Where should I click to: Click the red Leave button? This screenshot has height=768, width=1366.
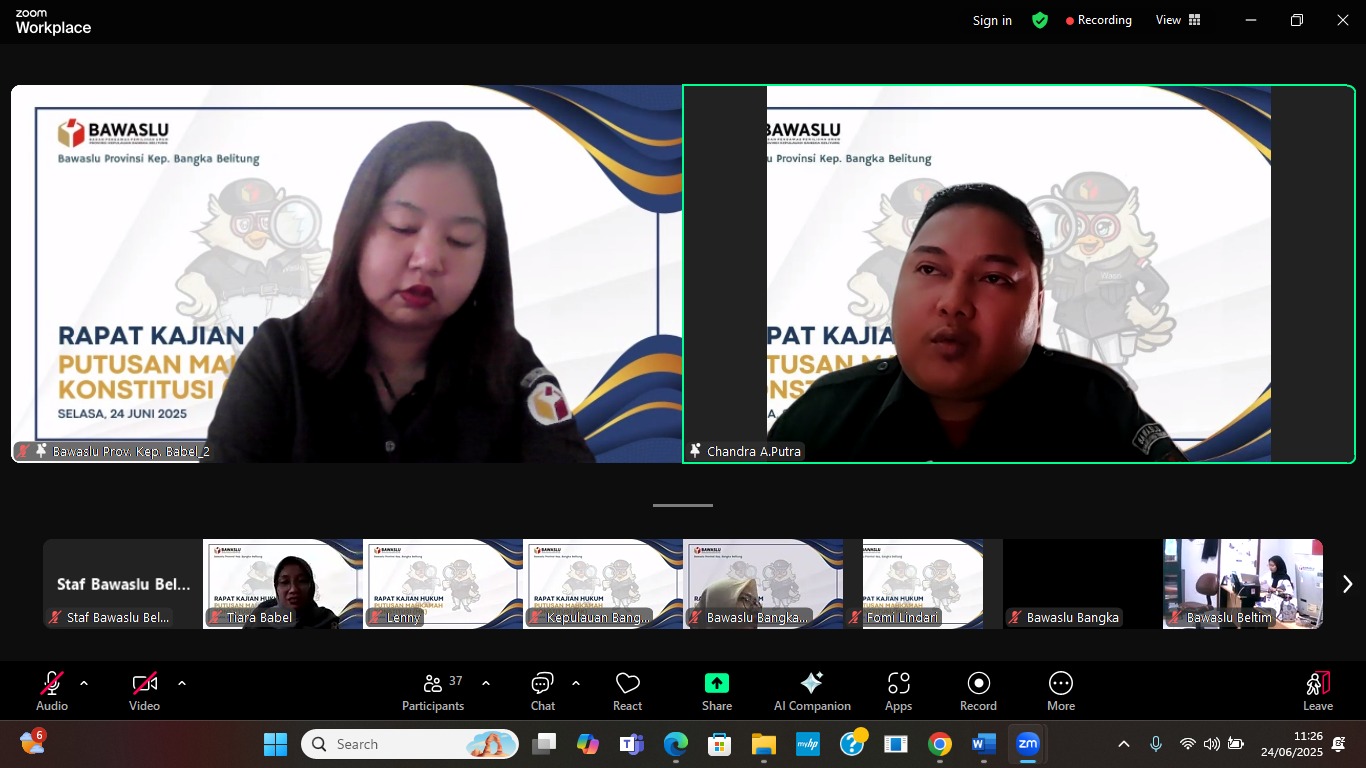click(1318, 690)
